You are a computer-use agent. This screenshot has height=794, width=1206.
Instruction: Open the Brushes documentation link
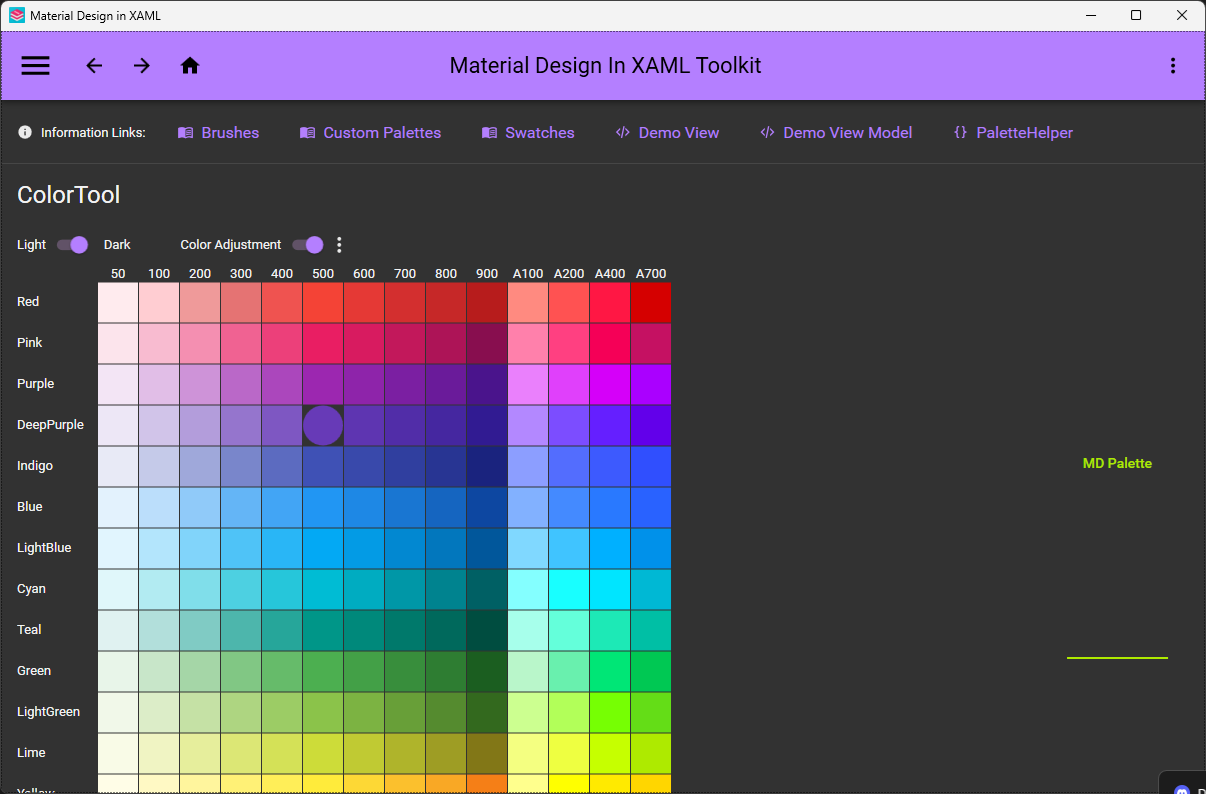point(229,131)
